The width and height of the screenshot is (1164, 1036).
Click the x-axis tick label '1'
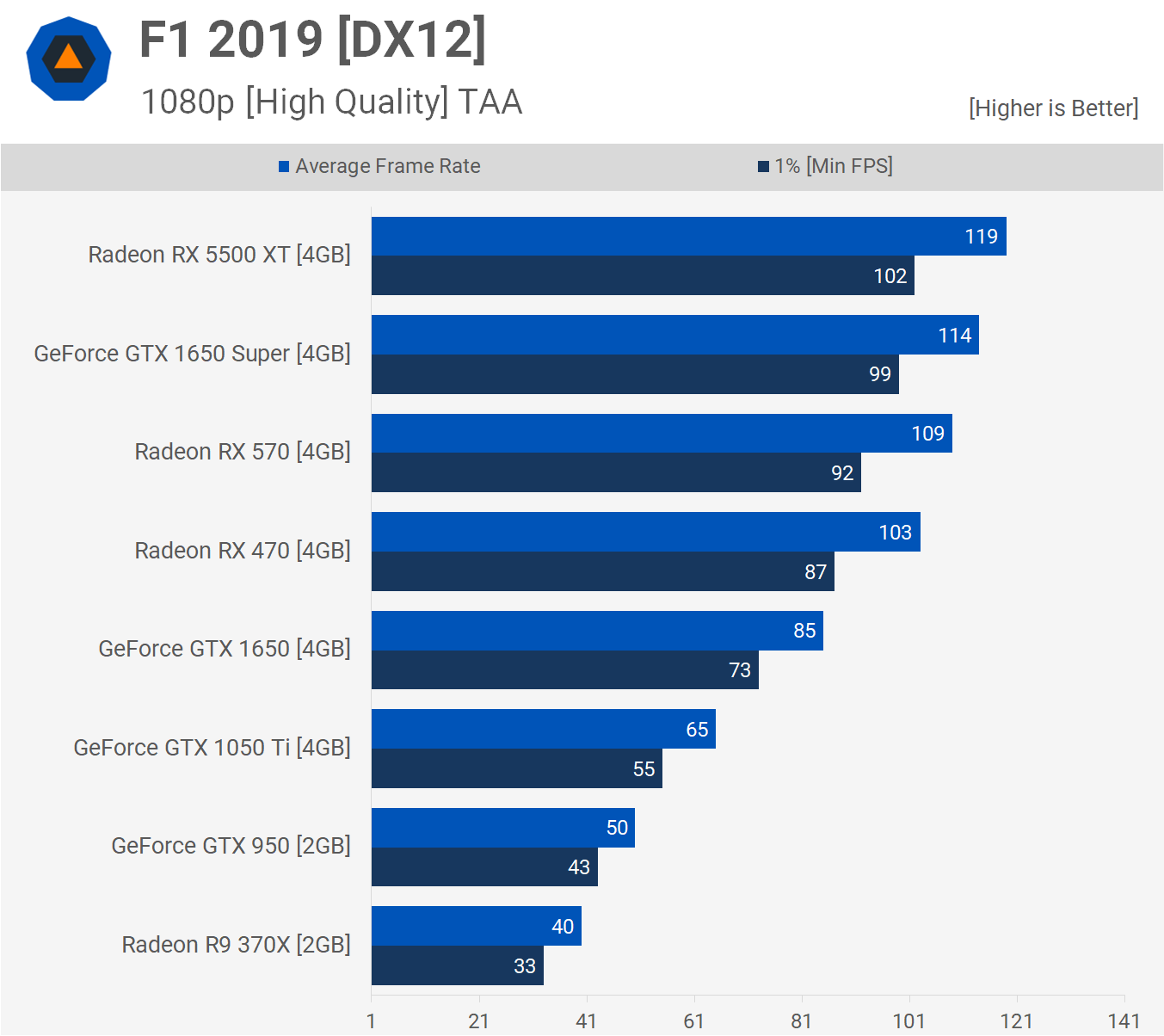tap(371, 1021)
